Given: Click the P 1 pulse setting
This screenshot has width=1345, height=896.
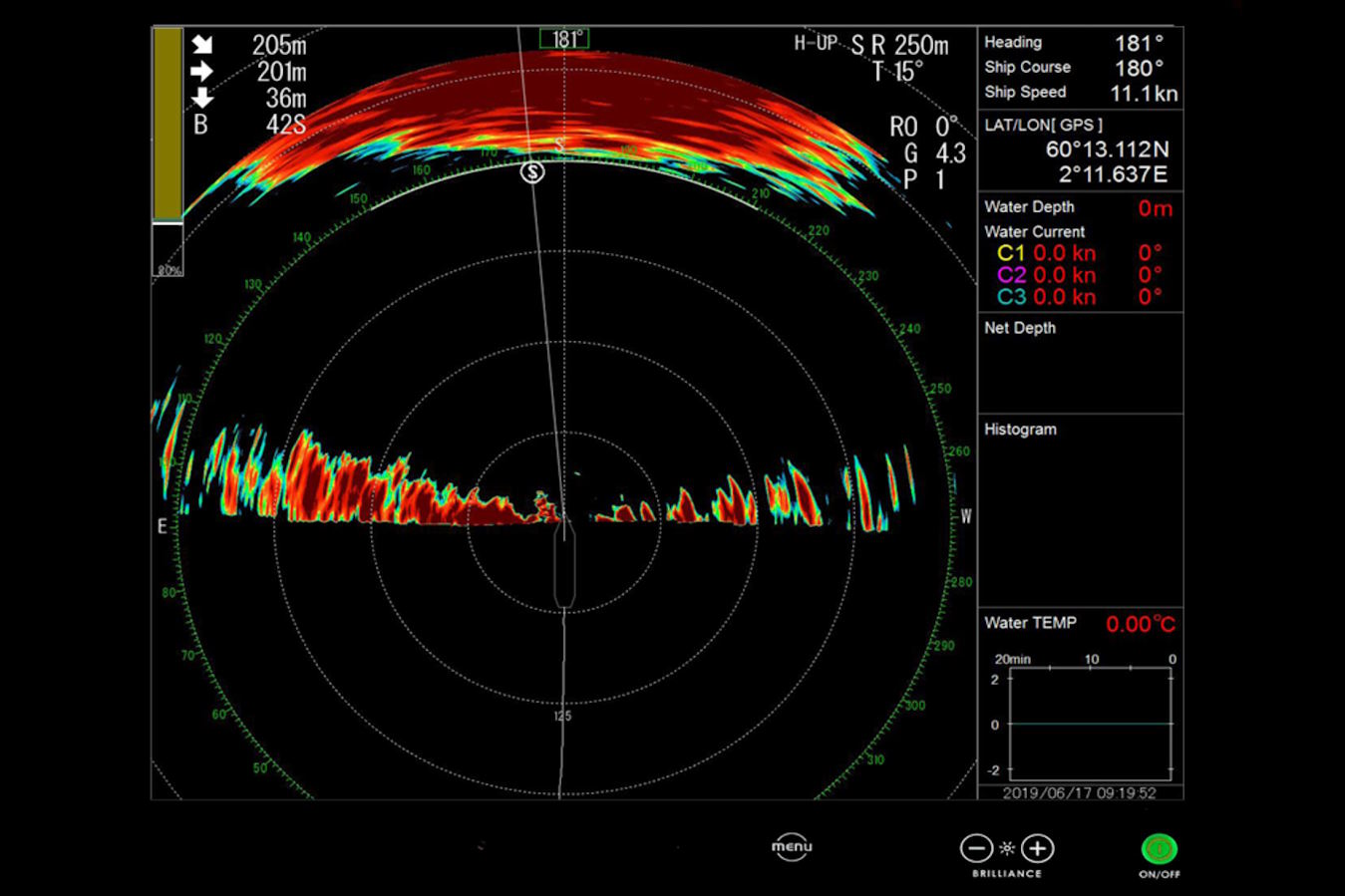Looking at the screenshot, I should tap(924, 180).
